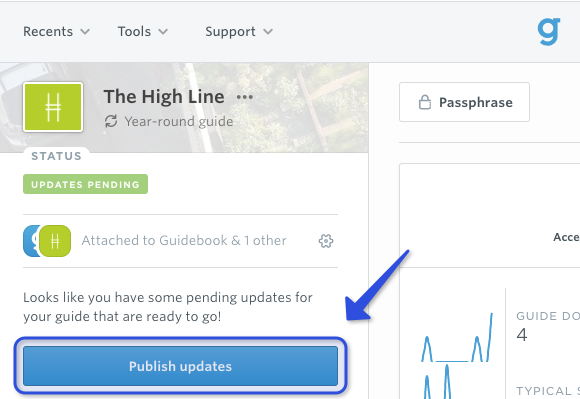Screen dimensions: 580x399
Task: Click 'Attached to Guidebook & 1 other' text
Action: pyautogui.click(x=184, y=241)
